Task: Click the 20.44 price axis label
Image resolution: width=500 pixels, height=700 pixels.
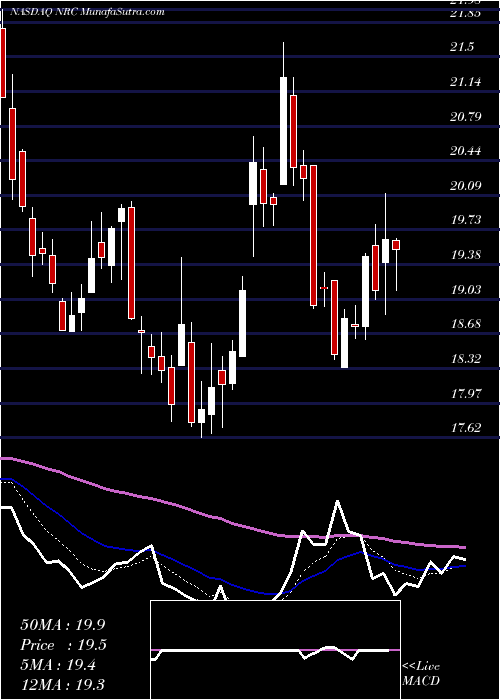Action: click(466, 151)
